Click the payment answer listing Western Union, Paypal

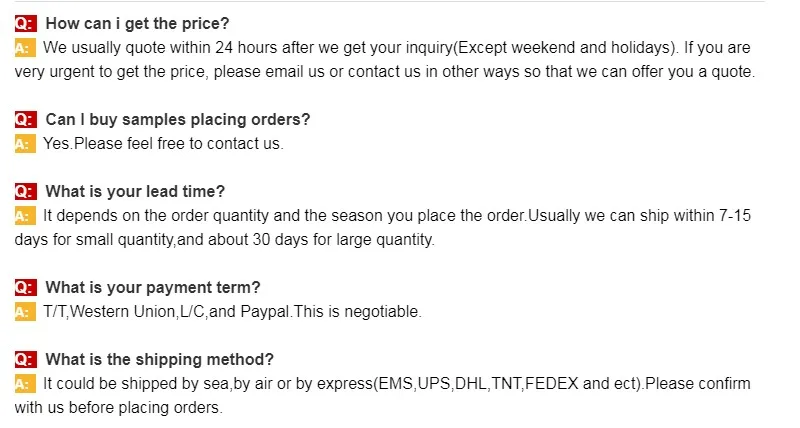click(x=232, y=311)
